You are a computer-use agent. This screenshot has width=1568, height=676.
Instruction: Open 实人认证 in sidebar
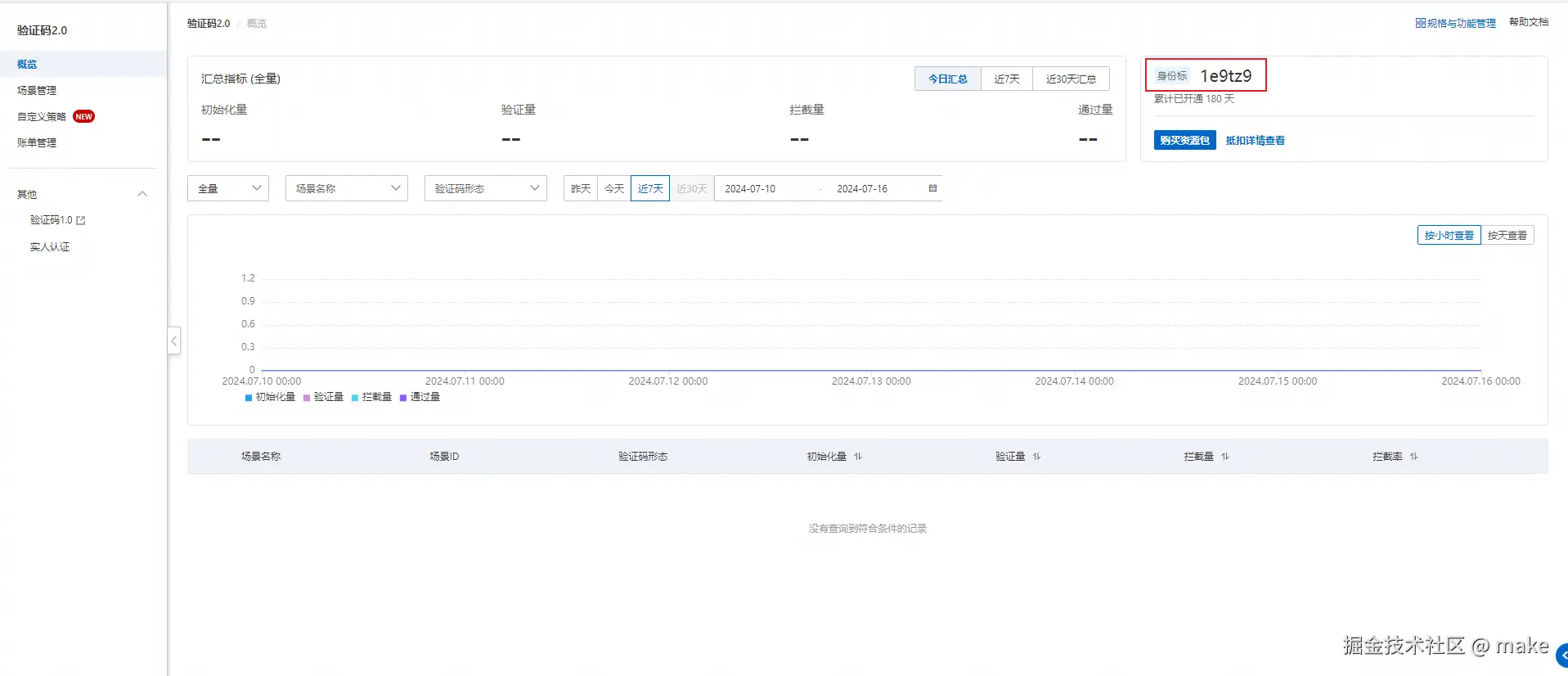coord(50,246)
